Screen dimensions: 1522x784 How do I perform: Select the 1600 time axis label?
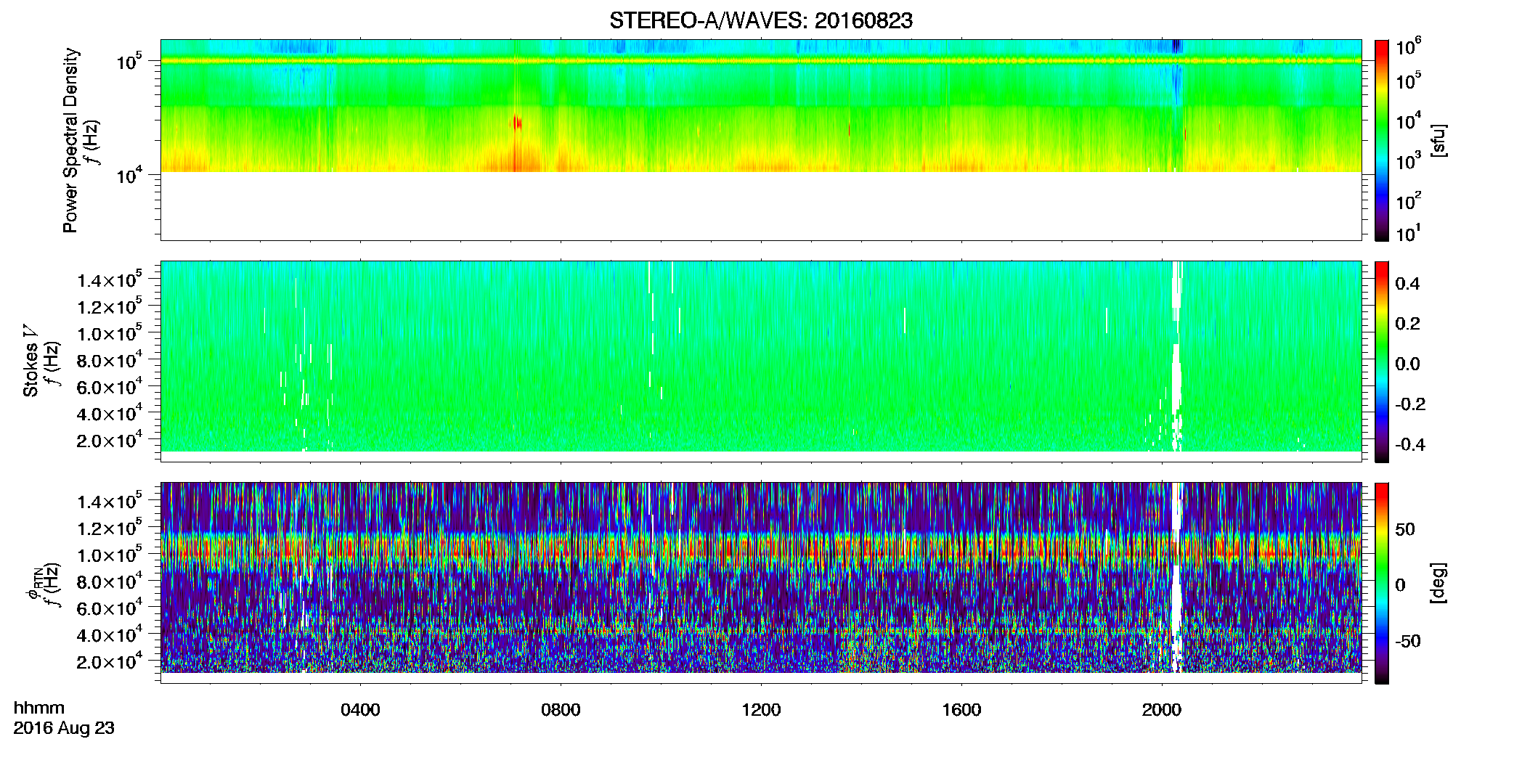(x=961, y=710)
